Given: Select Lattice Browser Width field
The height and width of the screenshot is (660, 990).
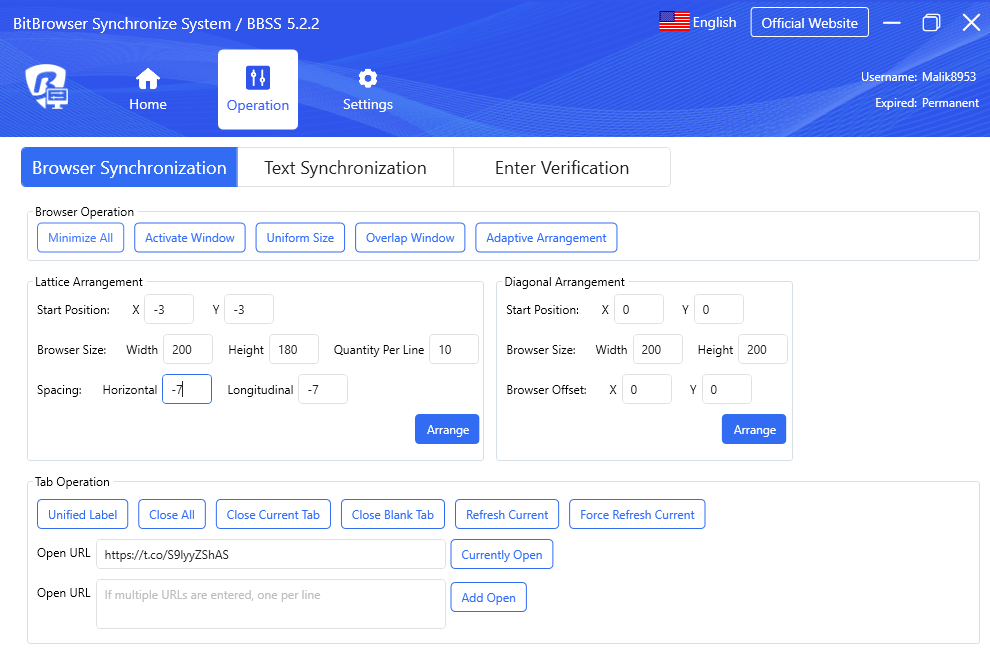Looking at the screenshot, I should tap(188, 349).
